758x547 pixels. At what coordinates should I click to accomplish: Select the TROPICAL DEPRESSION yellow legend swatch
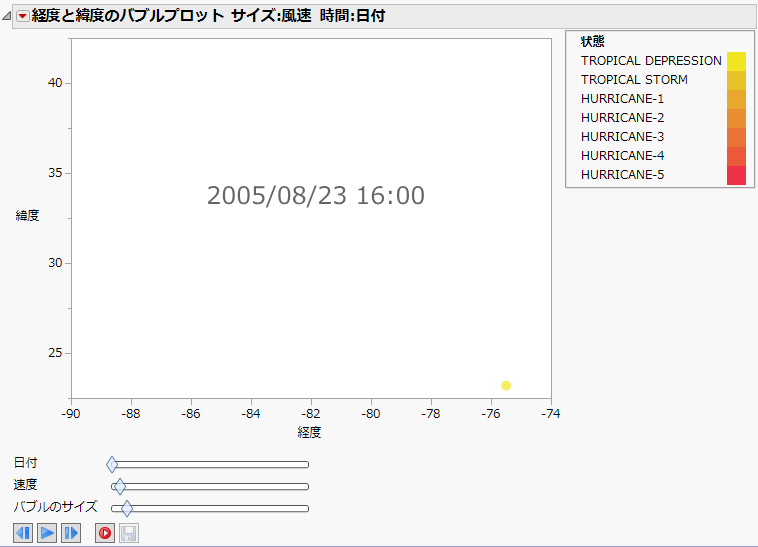pyautogui.click(x=736, y=61)
